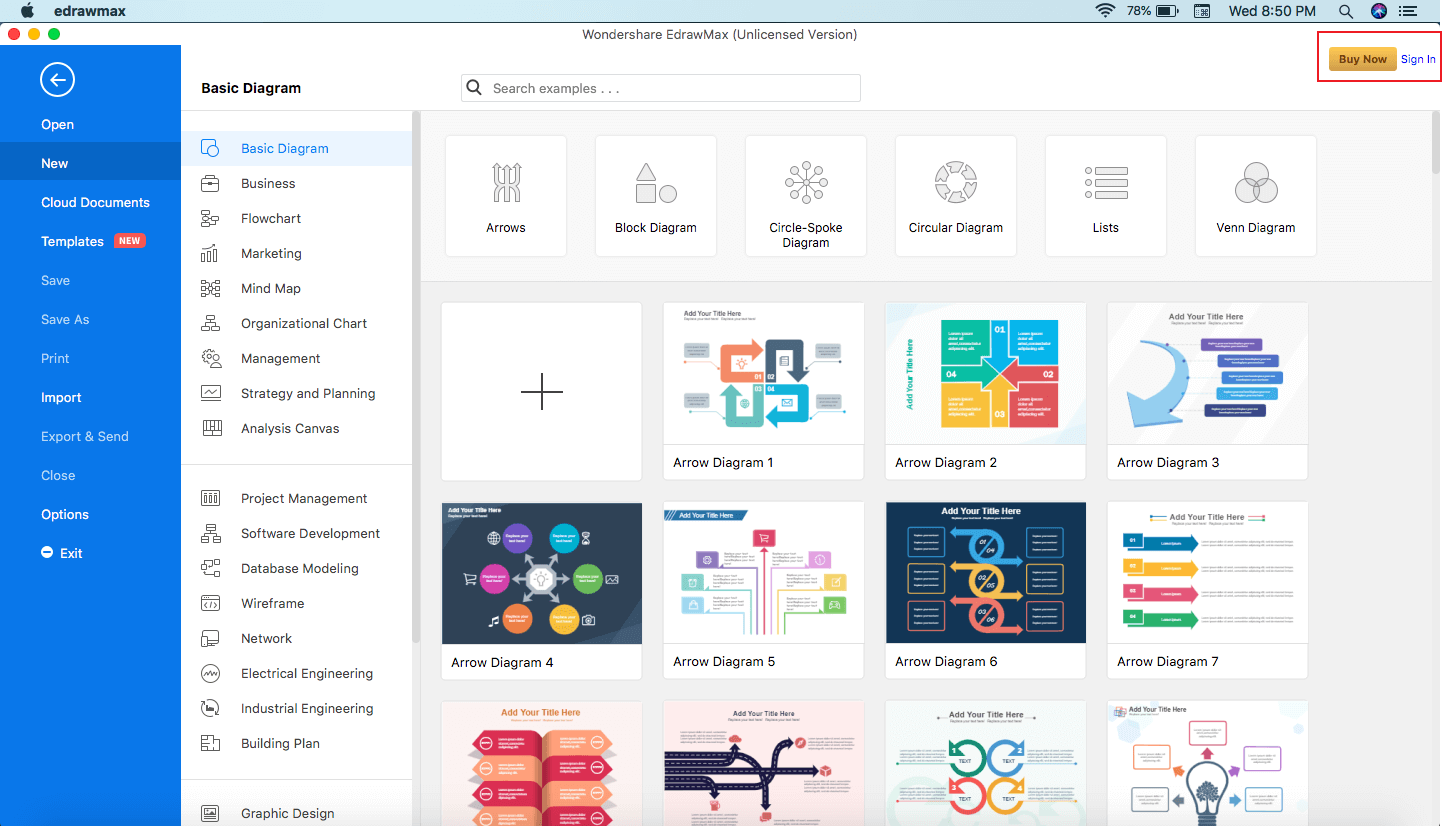Click the Wi-Fi icon in menu bar
1448x826 pixels.
1105,11
